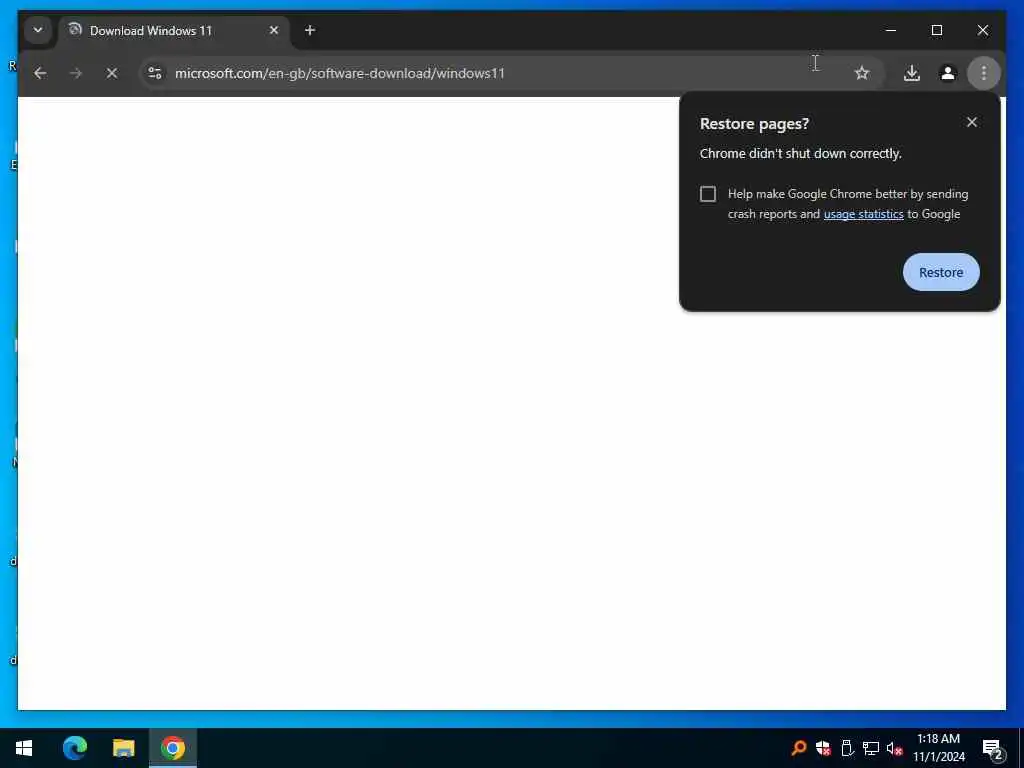The height and width of the screenshot is (768, 1024).
Task: Minimize the Chrome window
Action: click(x=891, y=30)
